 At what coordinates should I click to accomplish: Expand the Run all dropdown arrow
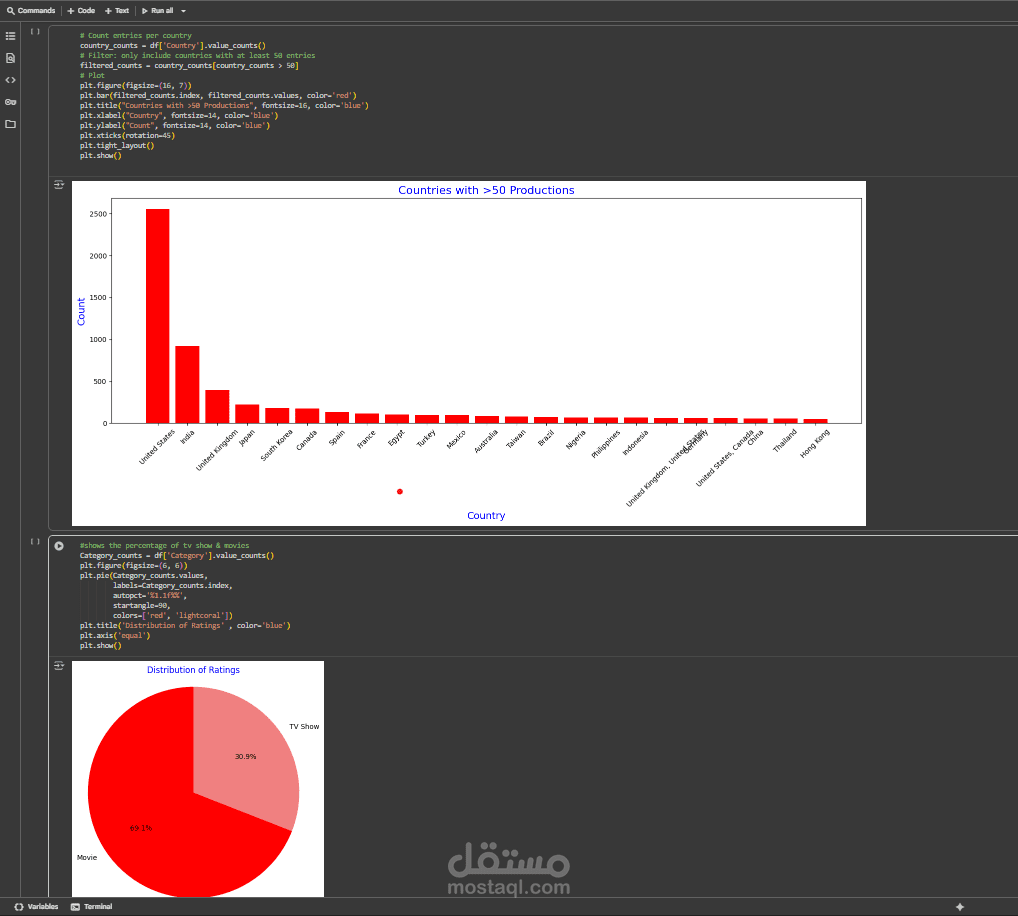point(183,11)
